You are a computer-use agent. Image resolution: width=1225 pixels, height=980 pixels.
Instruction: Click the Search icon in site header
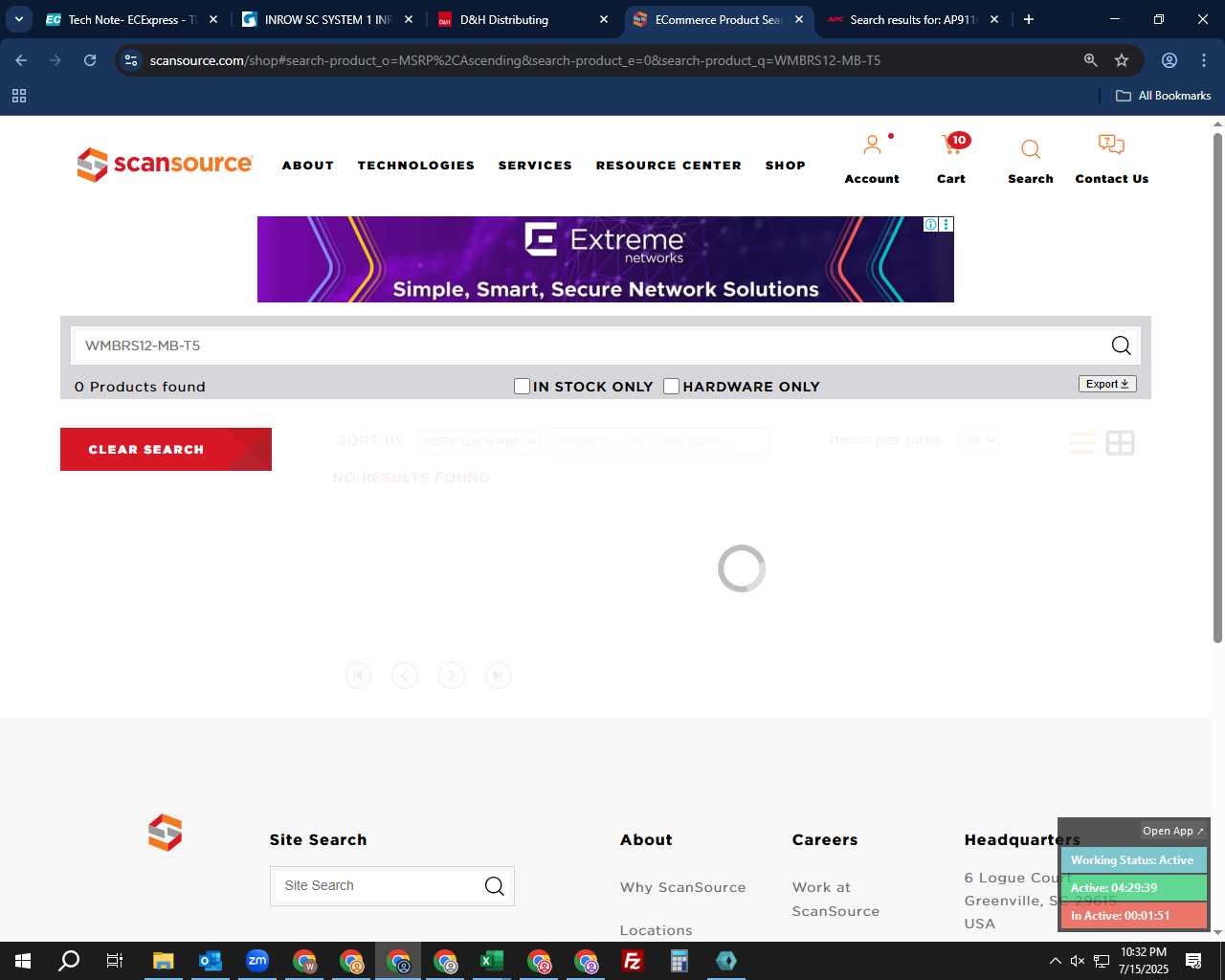1031,149
